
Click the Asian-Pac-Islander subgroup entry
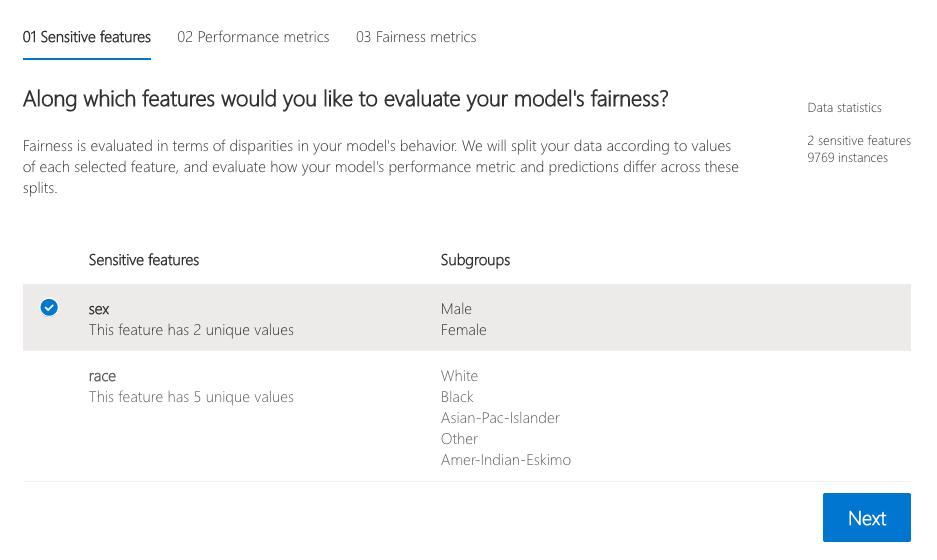point(500,418)
